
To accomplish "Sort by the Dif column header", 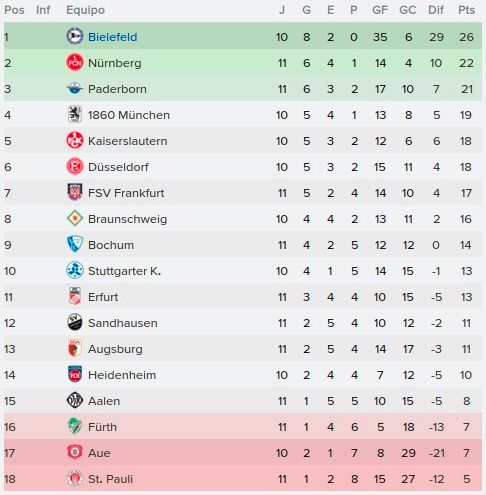I will pyautogui.click(x=436, y=10).
